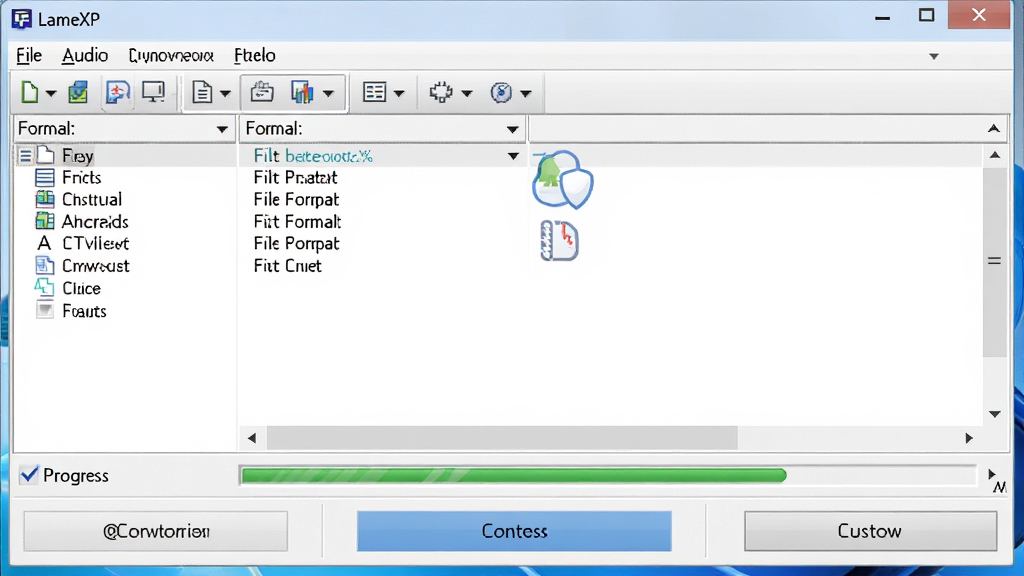Click the menu bar overflow arrow

pyautogui.click(x=934, y=56)
